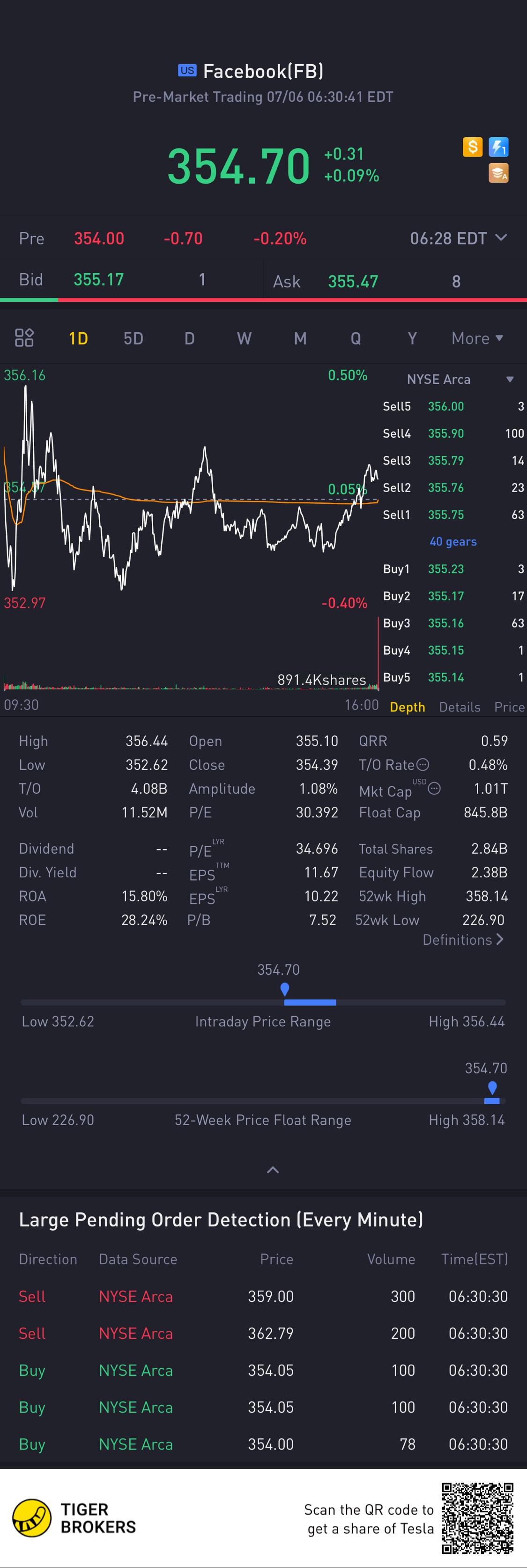Tap the Buy5 355.14 order row
The image size is (527, 1568).
(453, 678)
